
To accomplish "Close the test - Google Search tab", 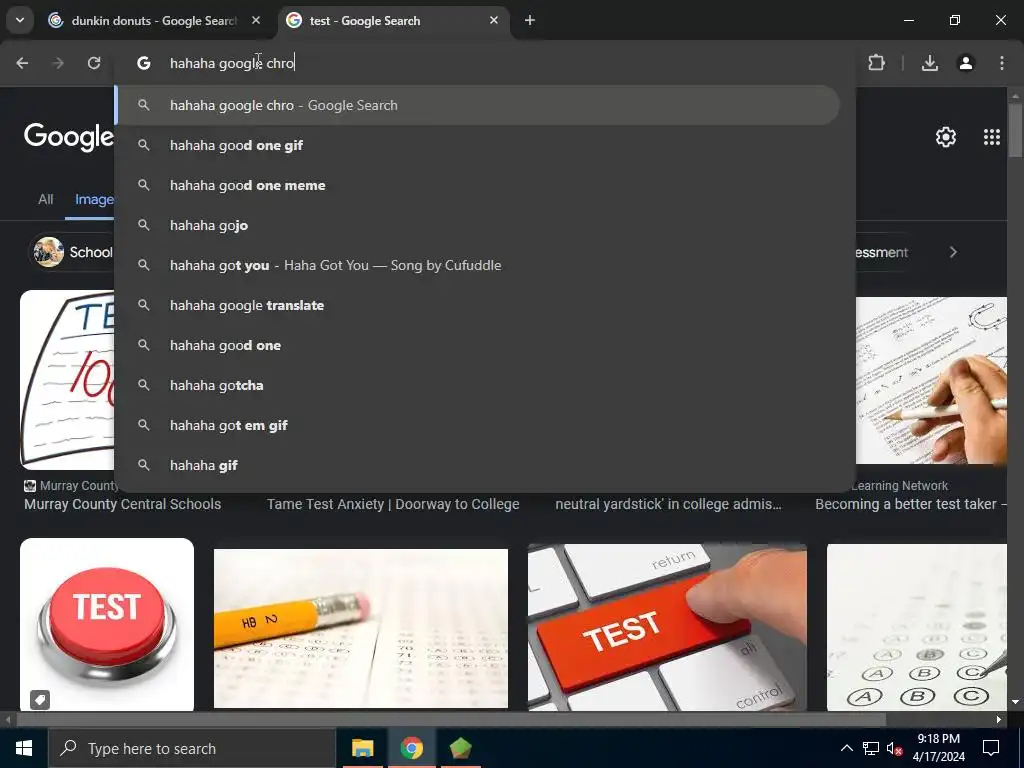I will point(494,20).
